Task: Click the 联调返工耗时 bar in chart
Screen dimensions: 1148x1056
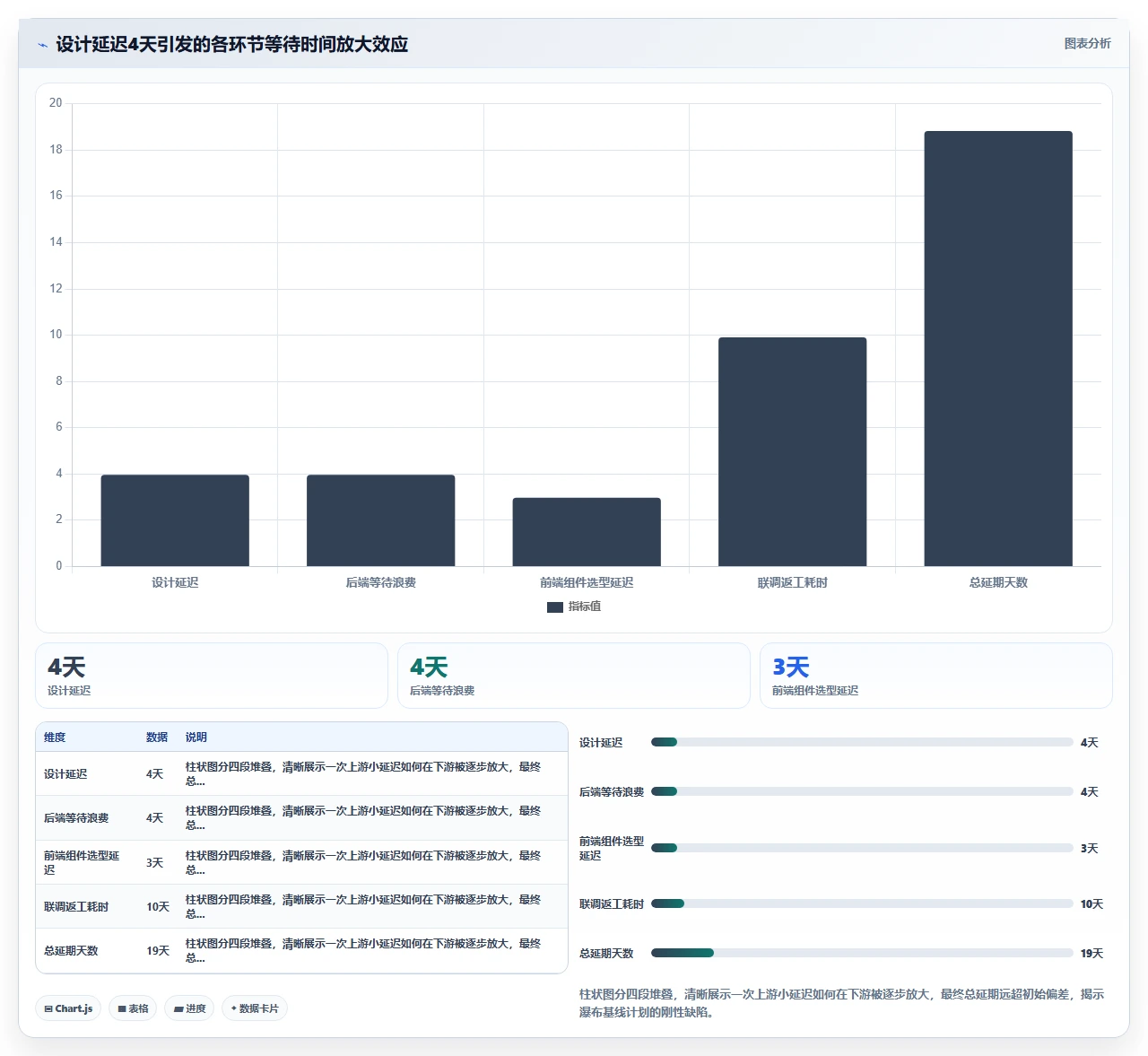Action: click(x=793, y=451)
